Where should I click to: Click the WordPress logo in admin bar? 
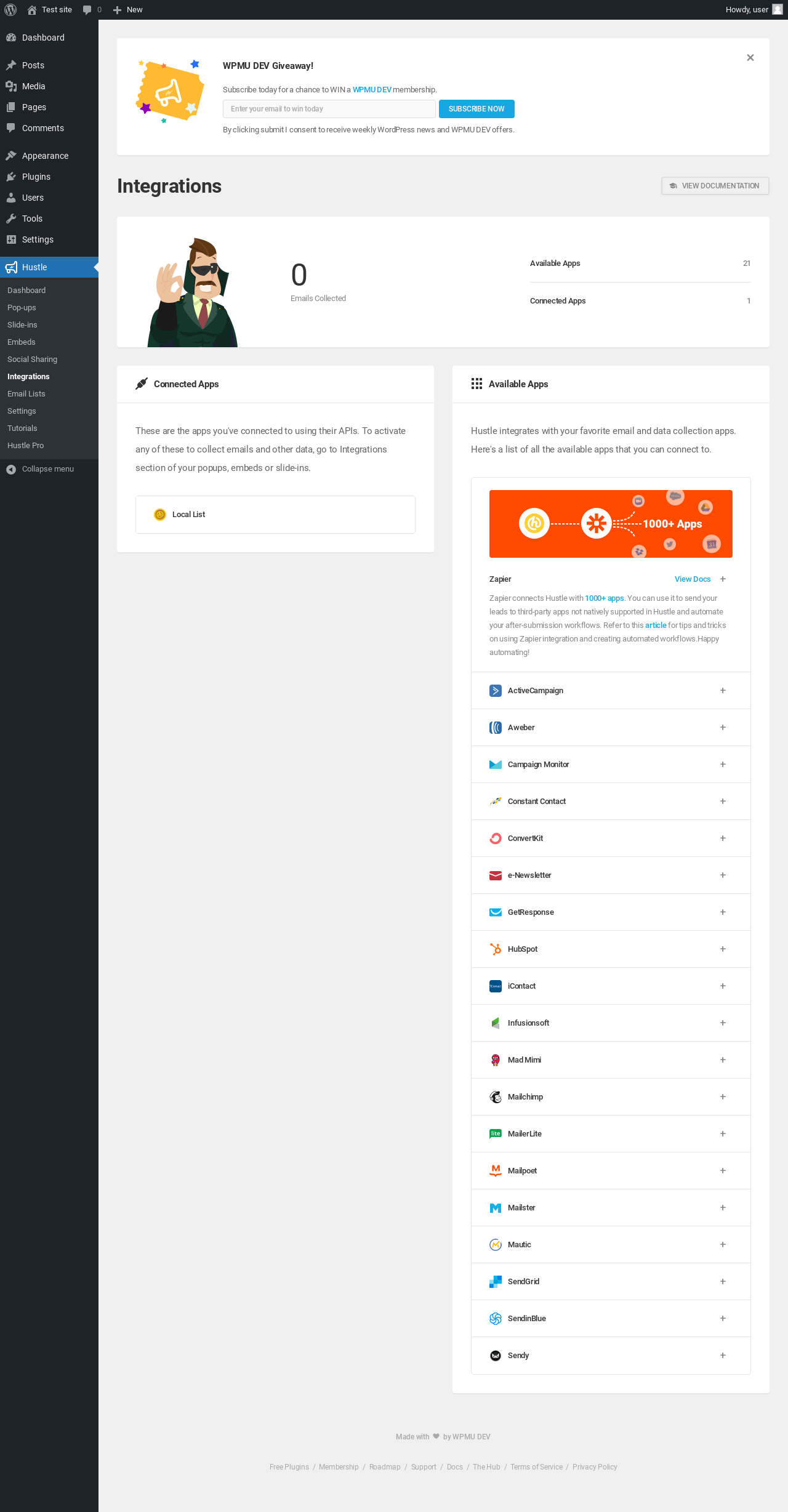point(10,10)
